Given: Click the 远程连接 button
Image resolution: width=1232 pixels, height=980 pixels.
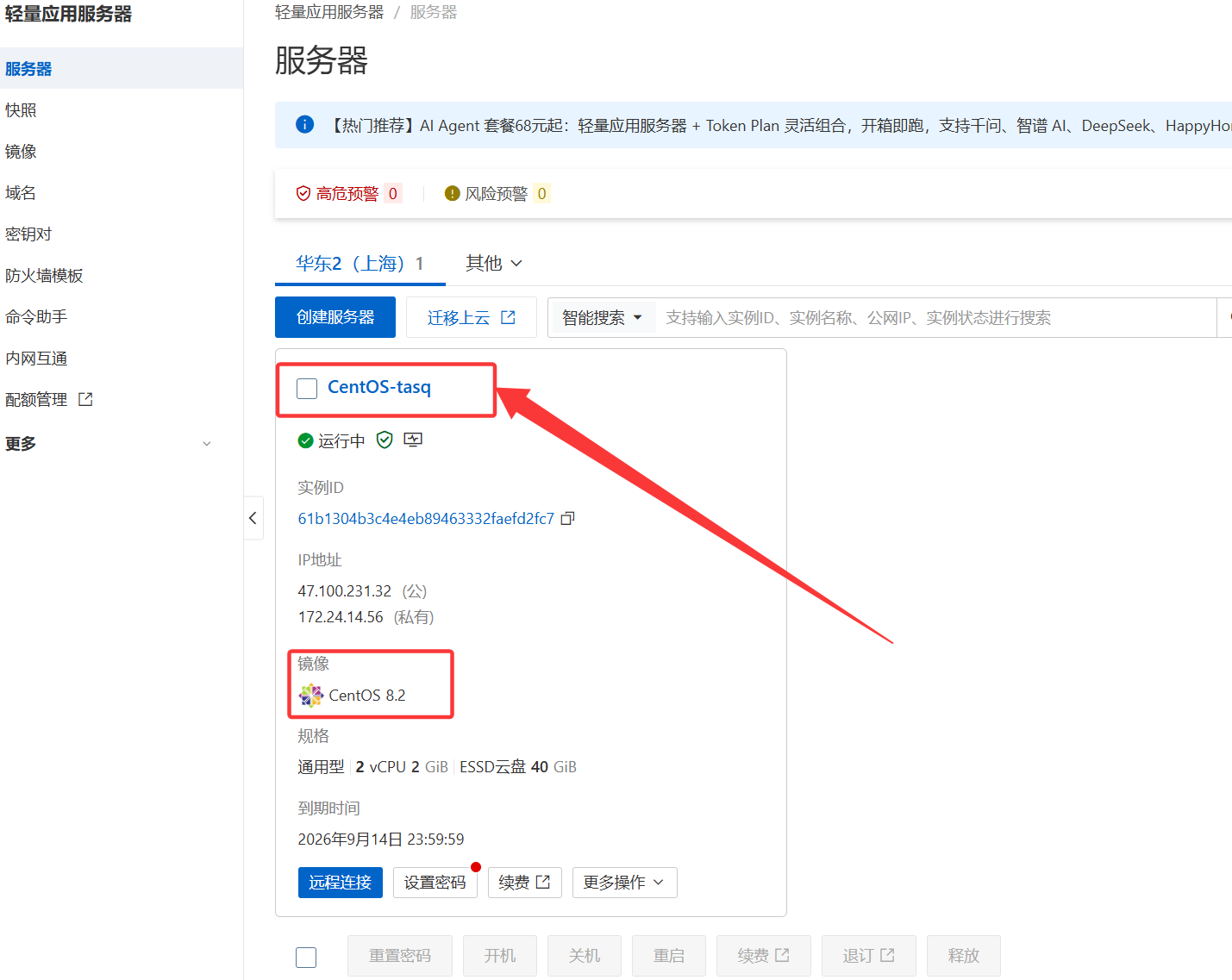Looking at the screenshot, I should coord(340,882).
